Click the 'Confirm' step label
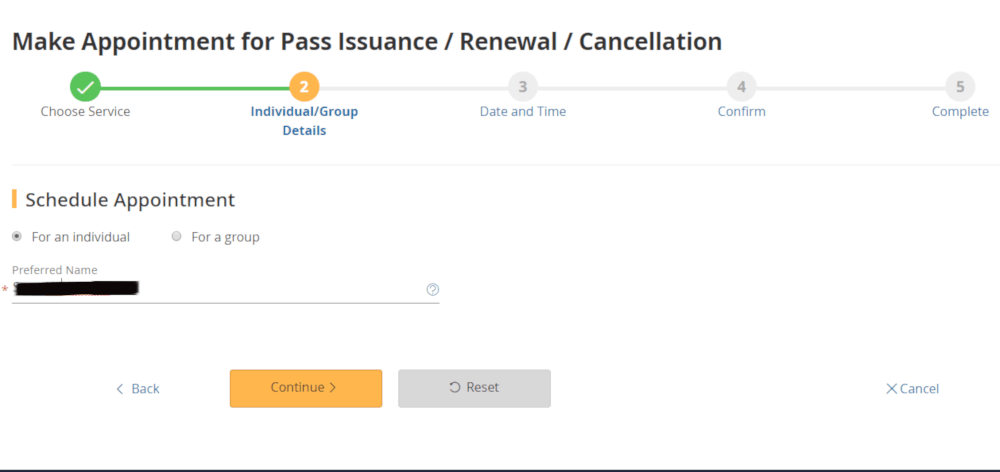This screenshot has width=1000, height=472. coord(741,112)
